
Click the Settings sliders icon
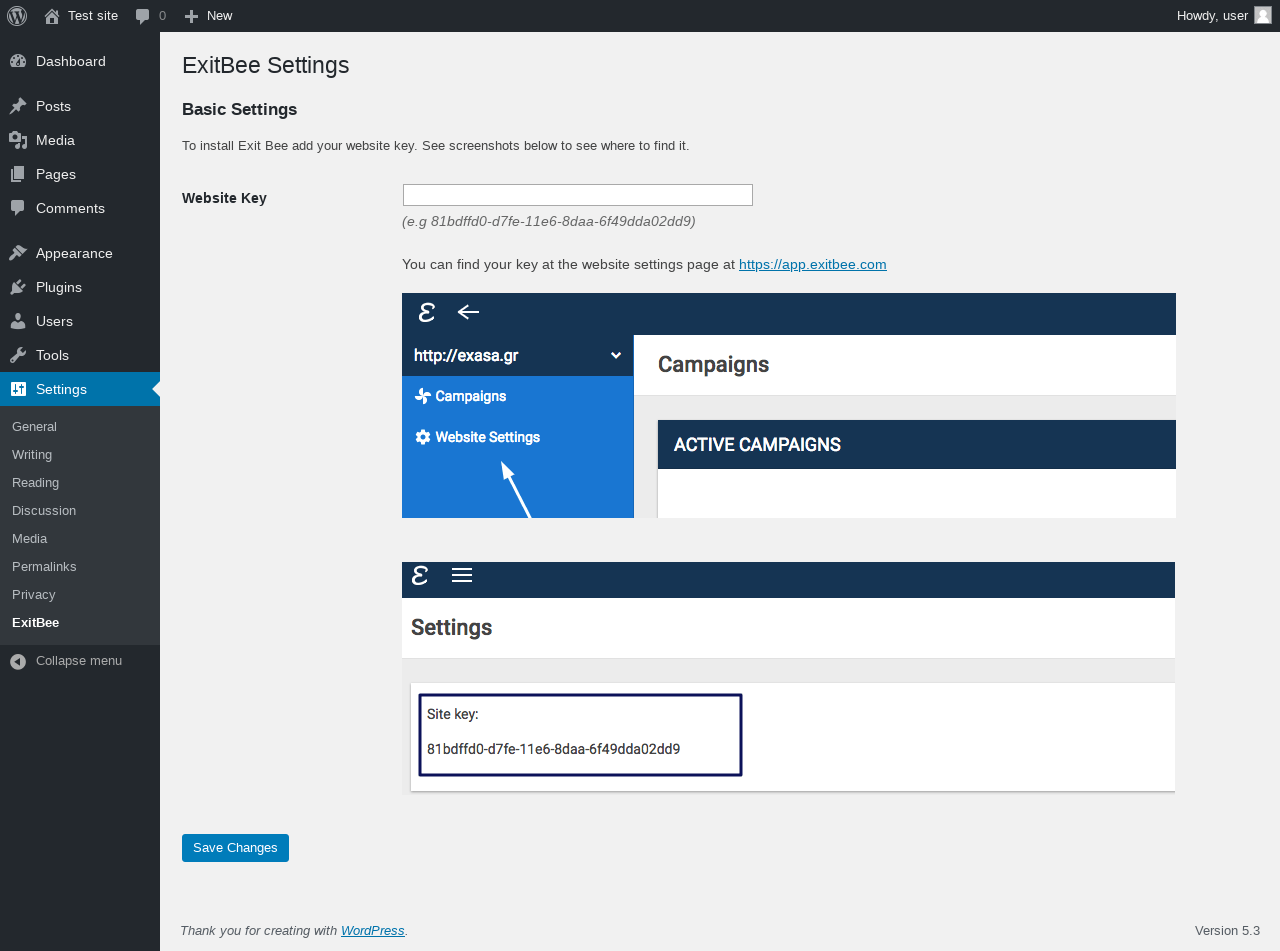[x=18, y=389]
